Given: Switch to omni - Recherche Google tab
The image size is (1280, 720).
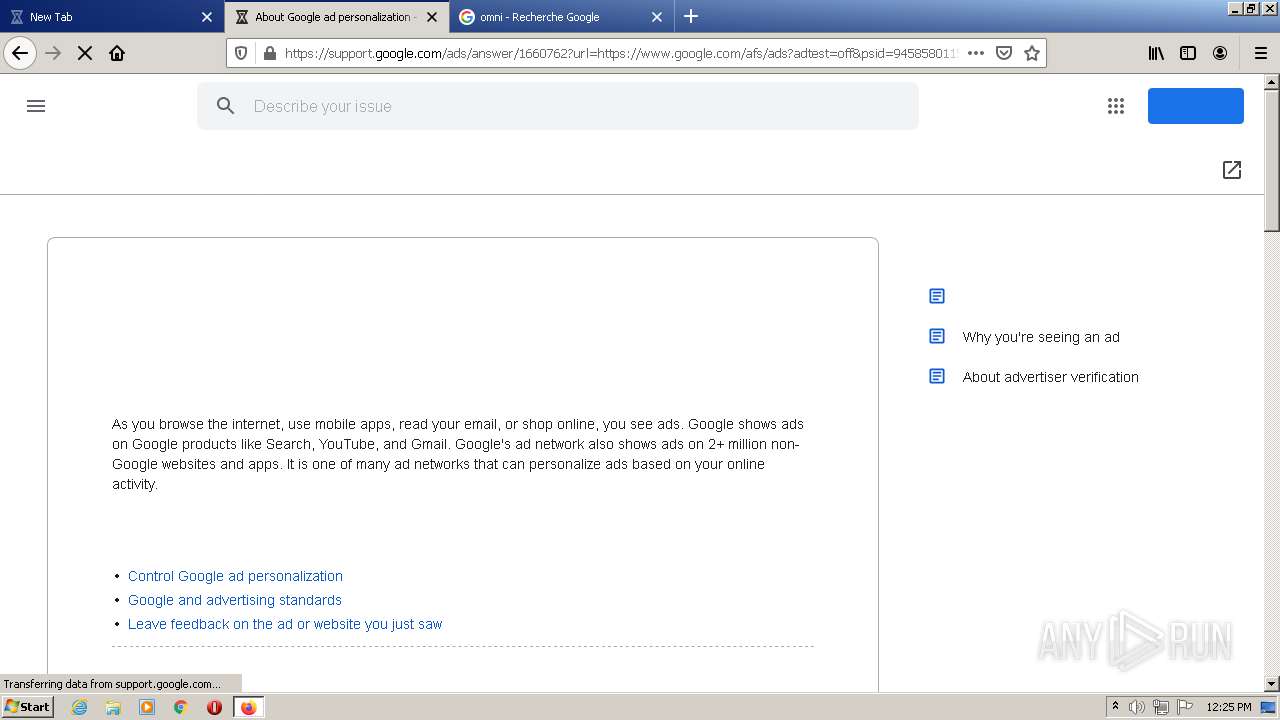Looking at the screenshot, I should click(562, 17).
